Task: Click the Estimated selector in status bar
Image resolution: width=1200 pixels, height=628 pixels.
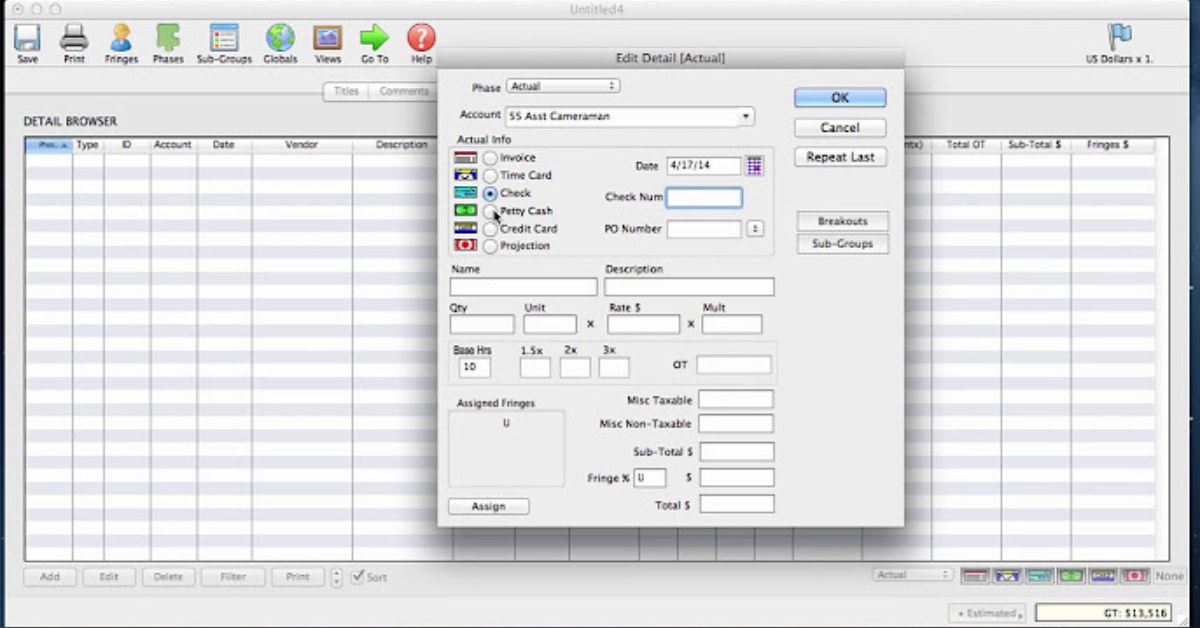Action: coord(988,613)
